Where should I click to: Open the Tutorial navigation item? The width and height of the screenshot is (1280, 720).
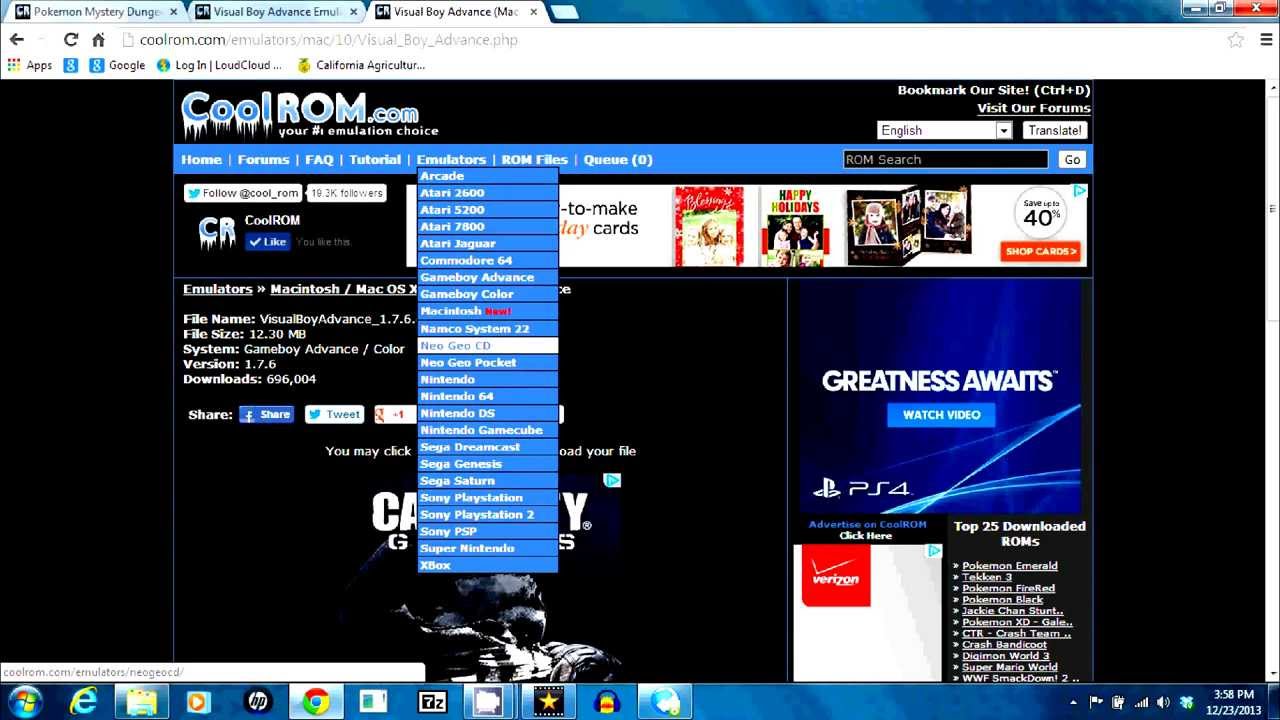pyautogui.click(x=375, y=160)
